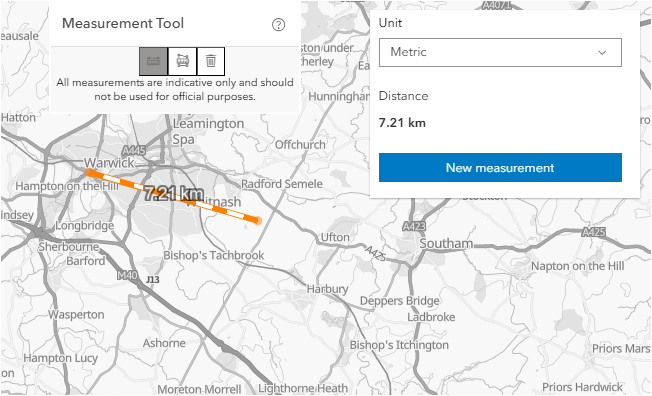Delete the measurement with the trash icon

211,61
